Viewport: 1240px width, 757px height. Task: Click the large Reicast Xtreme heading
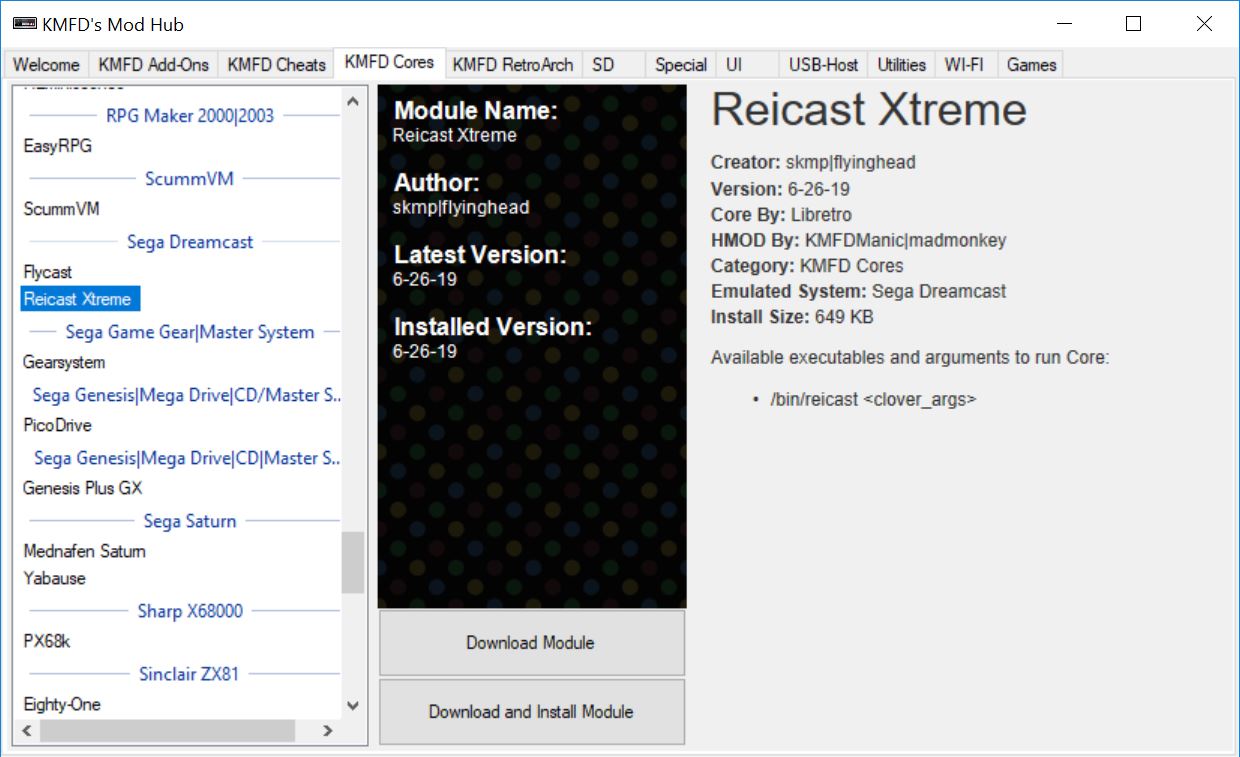pyautogui.click(x=869, y=109)
